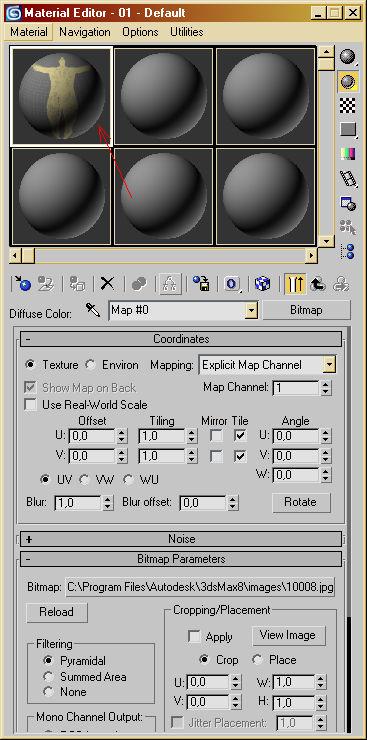Select the Environ radio button
Viewport: 367px width, 740px height.
pos(91,365)
